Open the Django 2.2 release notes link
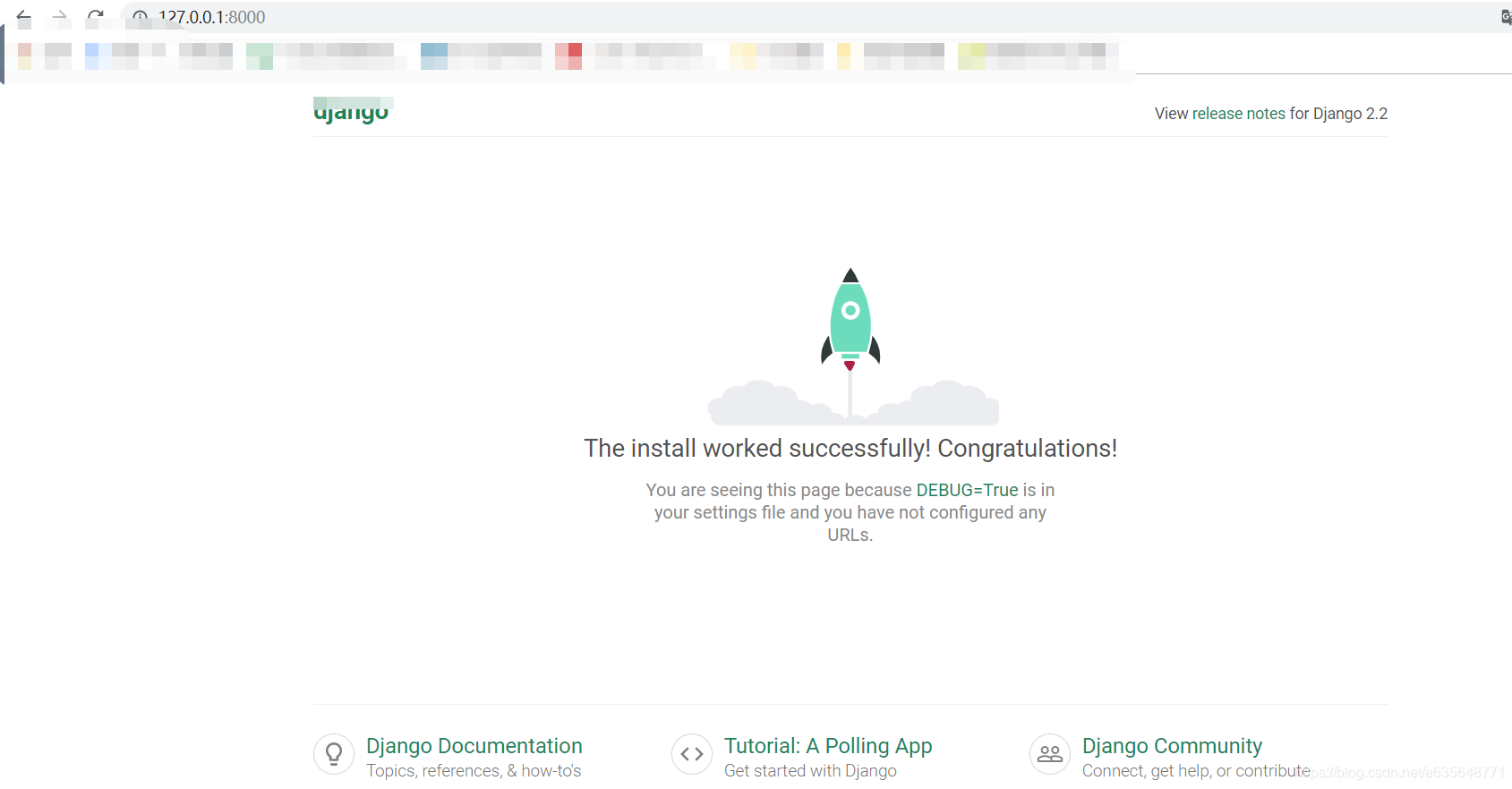This screenshot has height=789, width=1512. [1239, 114]
